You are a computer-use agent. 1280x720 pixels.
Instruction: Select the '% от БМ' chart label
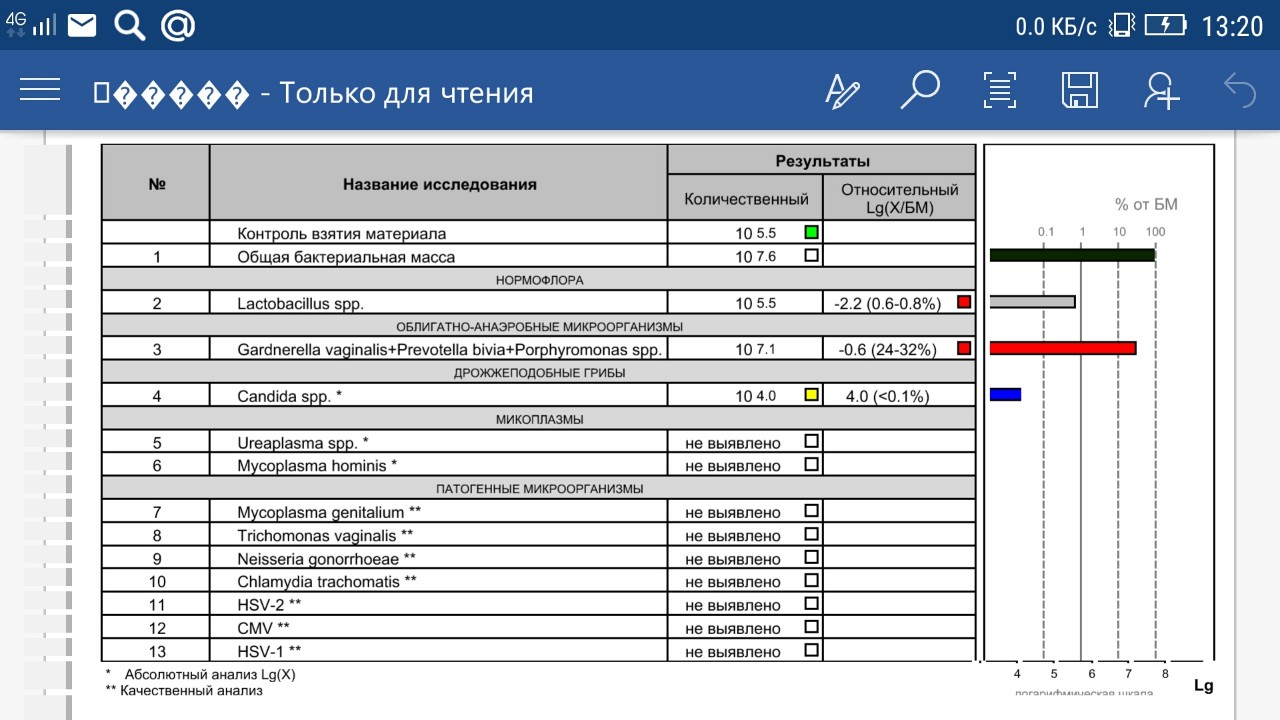1146,204
